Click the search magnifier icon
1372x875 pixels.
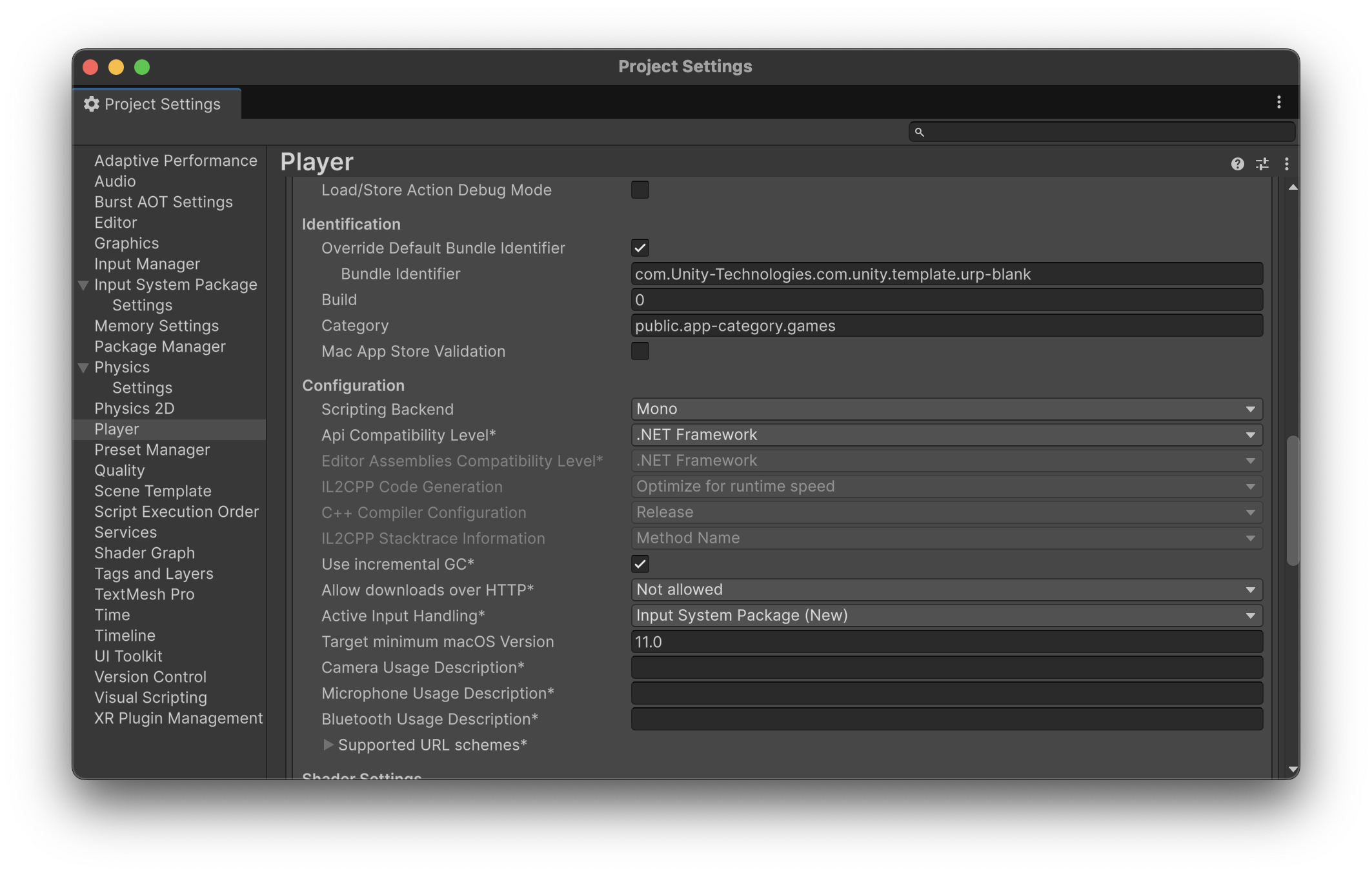click(x=920, y=132)
